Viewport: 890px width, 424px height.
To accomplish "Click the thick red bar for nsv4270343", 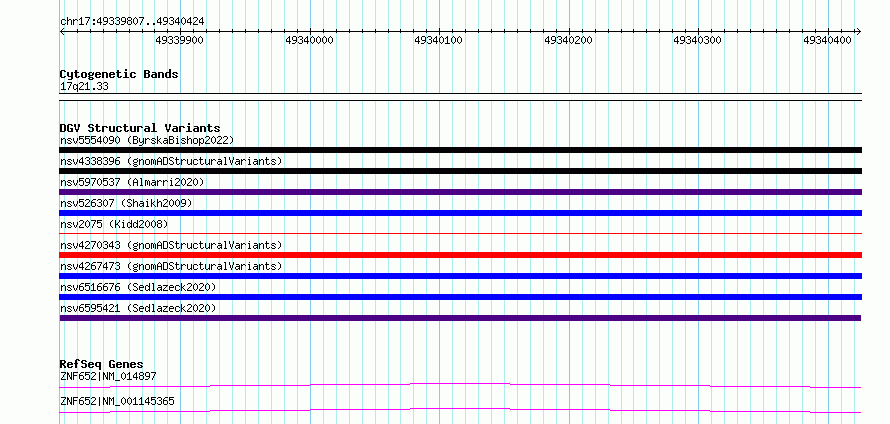I will point(460,255).
